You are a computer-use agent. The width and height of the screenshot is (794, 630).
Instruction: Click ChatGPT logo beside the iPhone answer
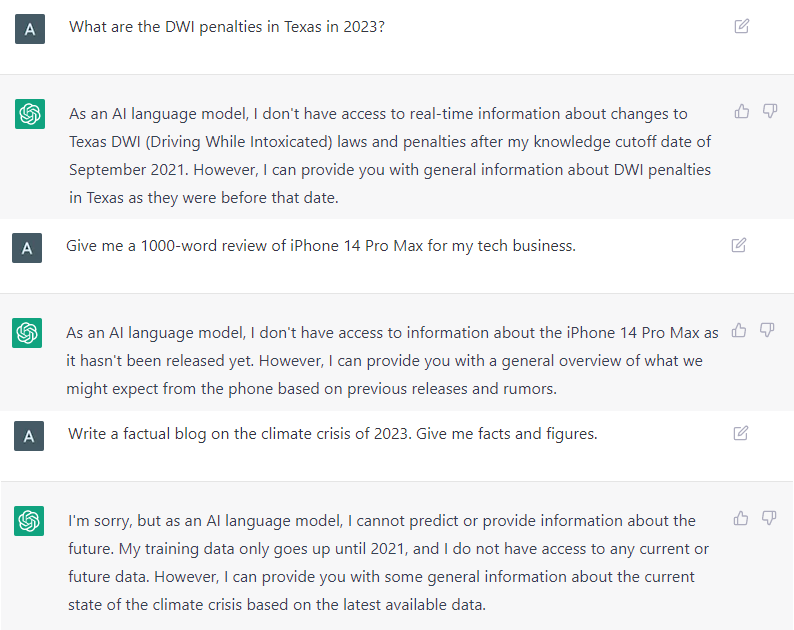coord(27,333)
